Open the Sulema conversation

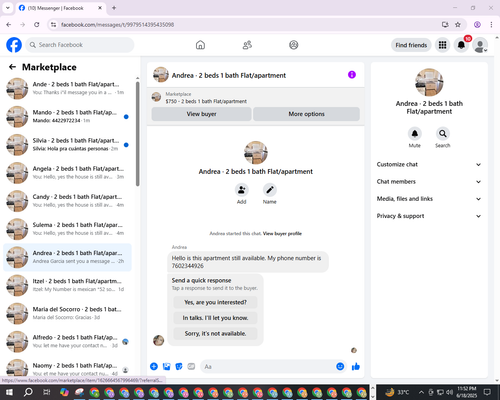(68, 229)
